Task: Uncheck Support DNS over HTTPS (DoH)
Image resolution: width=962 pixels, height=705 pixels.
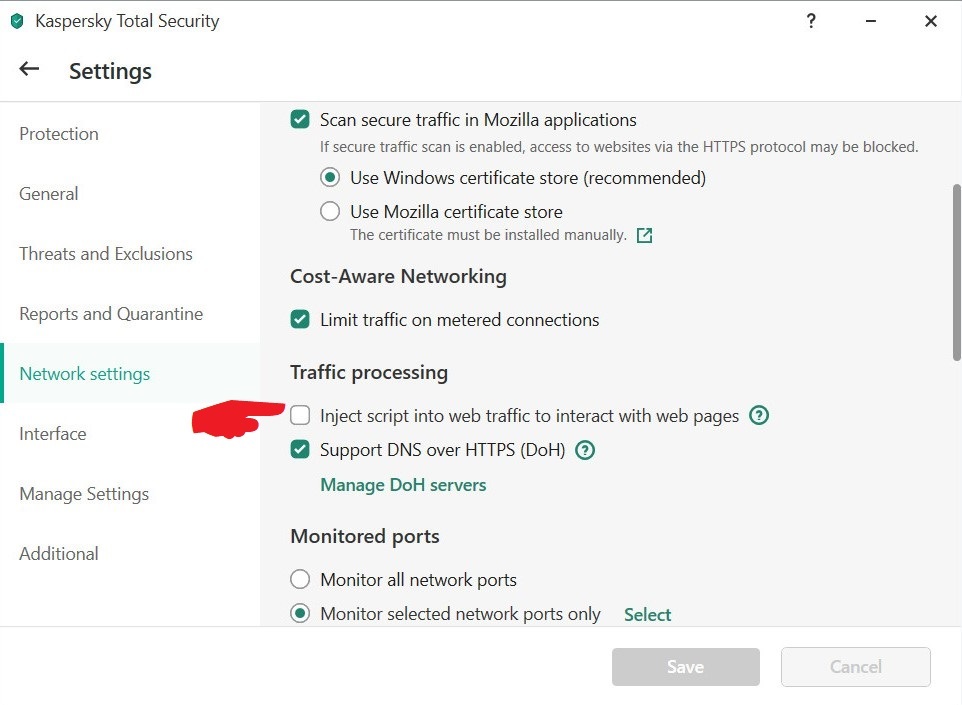Action: 300,450
